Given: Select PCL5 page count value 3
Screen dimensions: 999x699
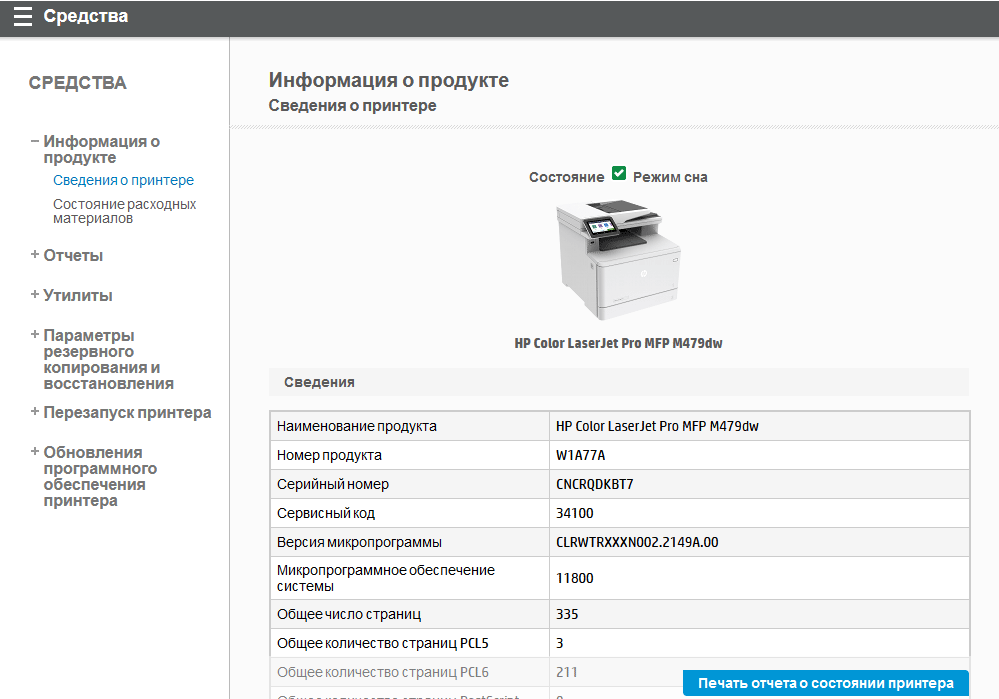Looking at the screenshot, I should (559, 643).
